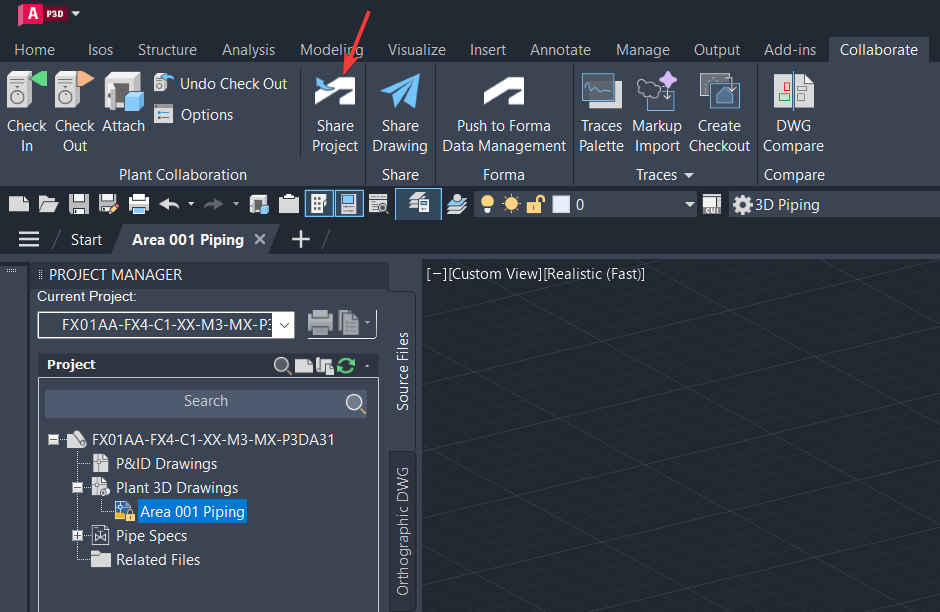The width and height of the screenshot is (940, 612).
Task: Click the Undo arrow icon
Action: click(170, 204)
